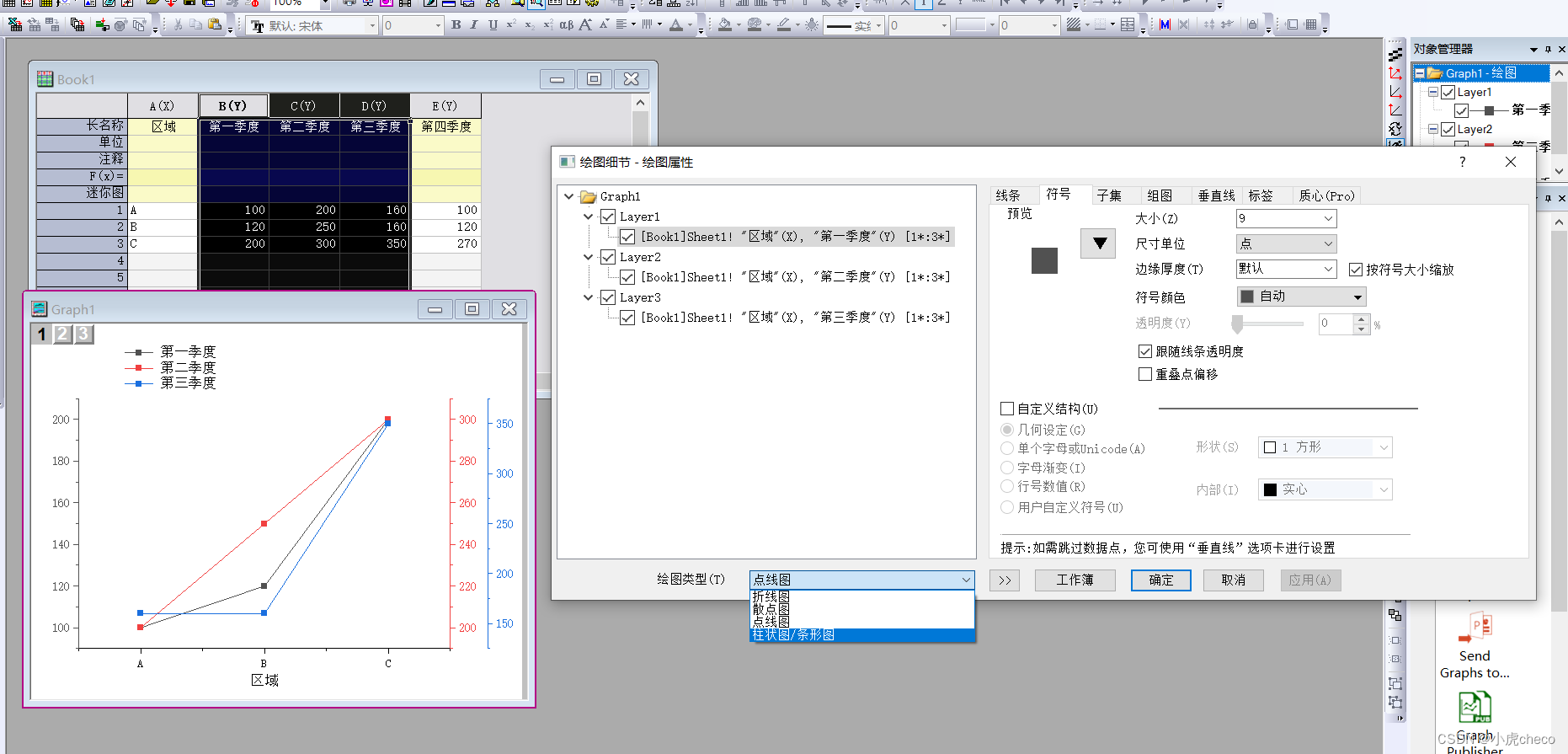Toggle 按符号大小缩放 checkbox

point(1356,270)
